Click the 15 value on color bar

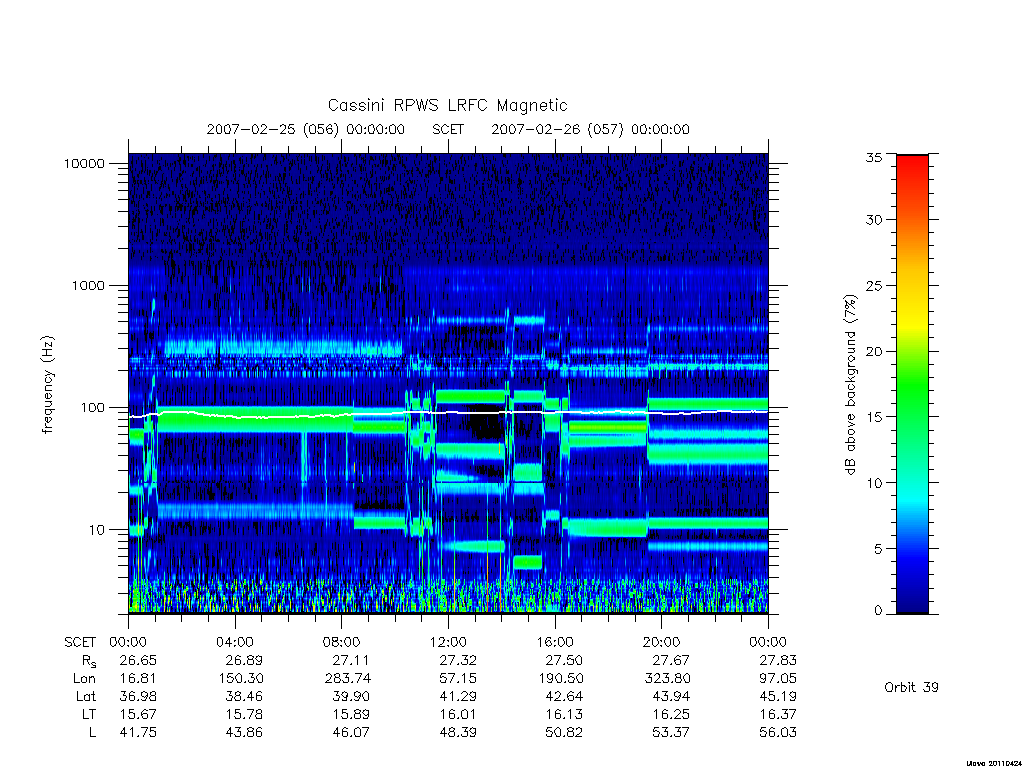[873, 417]
